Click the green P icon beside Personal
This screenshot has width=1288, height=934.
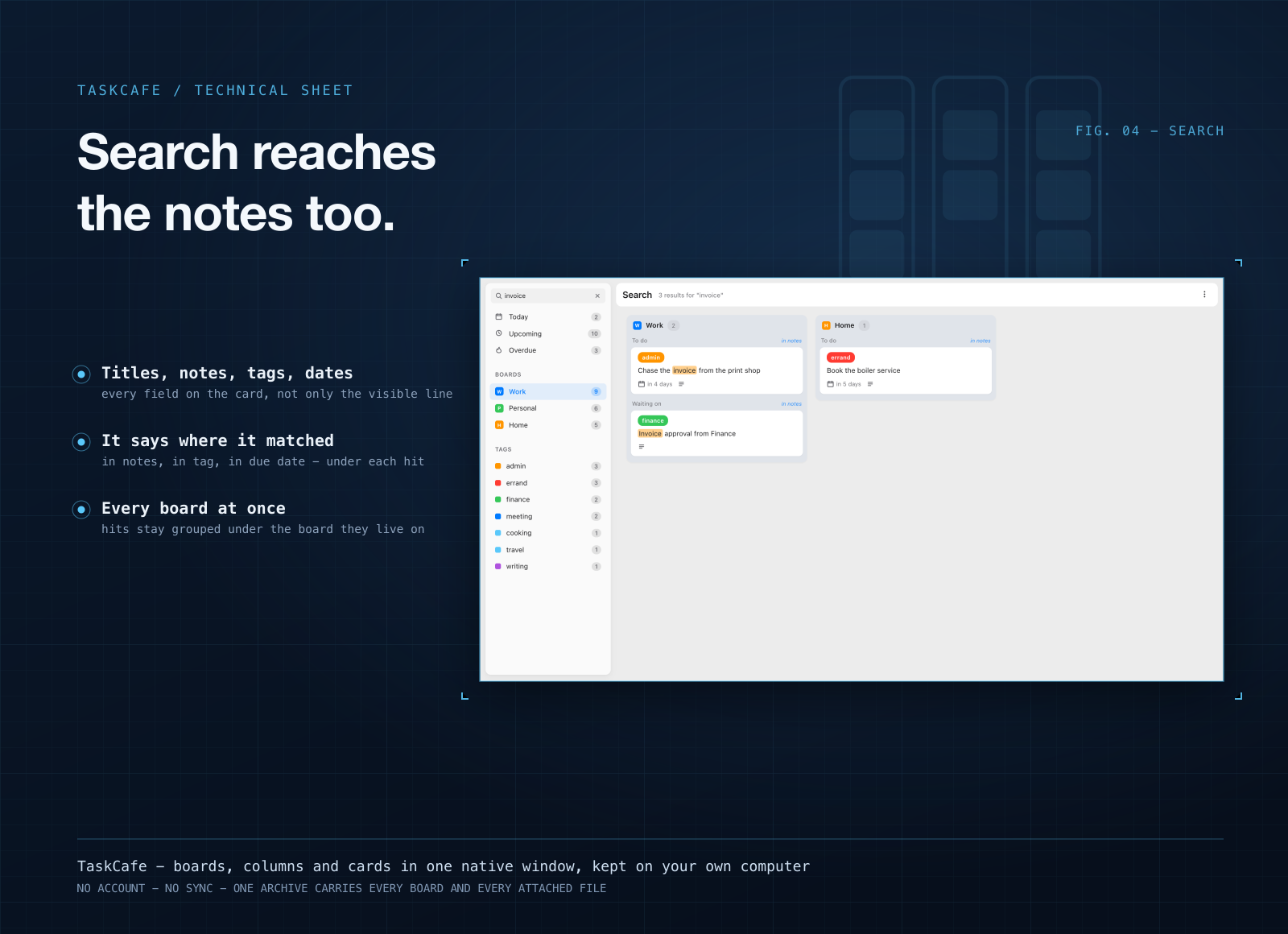499,408
